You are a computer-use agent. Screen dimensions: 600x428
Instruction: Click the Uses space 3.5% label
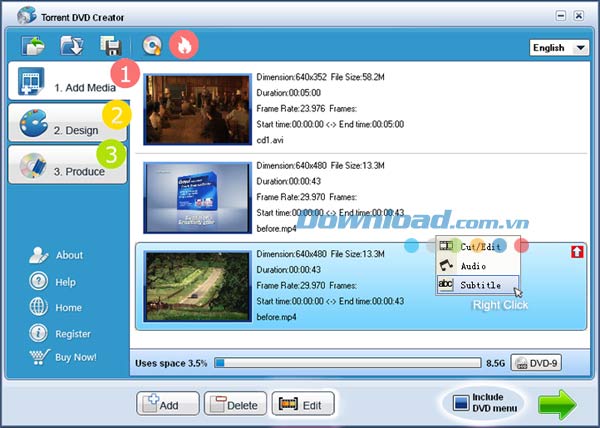tap(171, 363)
